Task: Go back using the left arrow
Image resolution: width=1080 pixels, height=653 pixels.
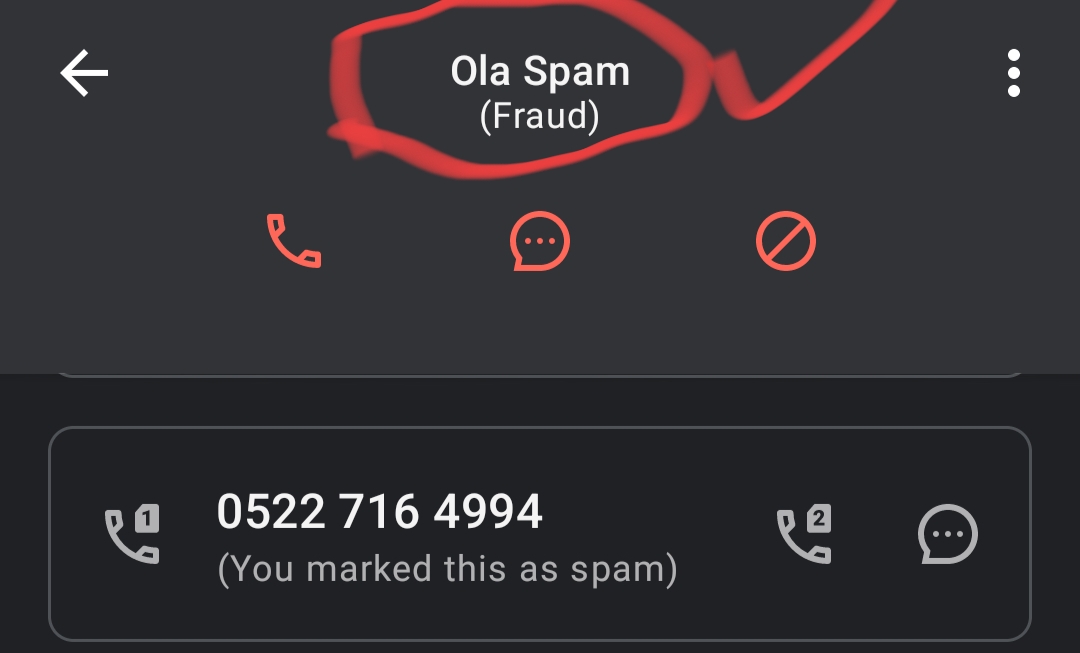Action: pyautogui.click(x=84, y=74)
